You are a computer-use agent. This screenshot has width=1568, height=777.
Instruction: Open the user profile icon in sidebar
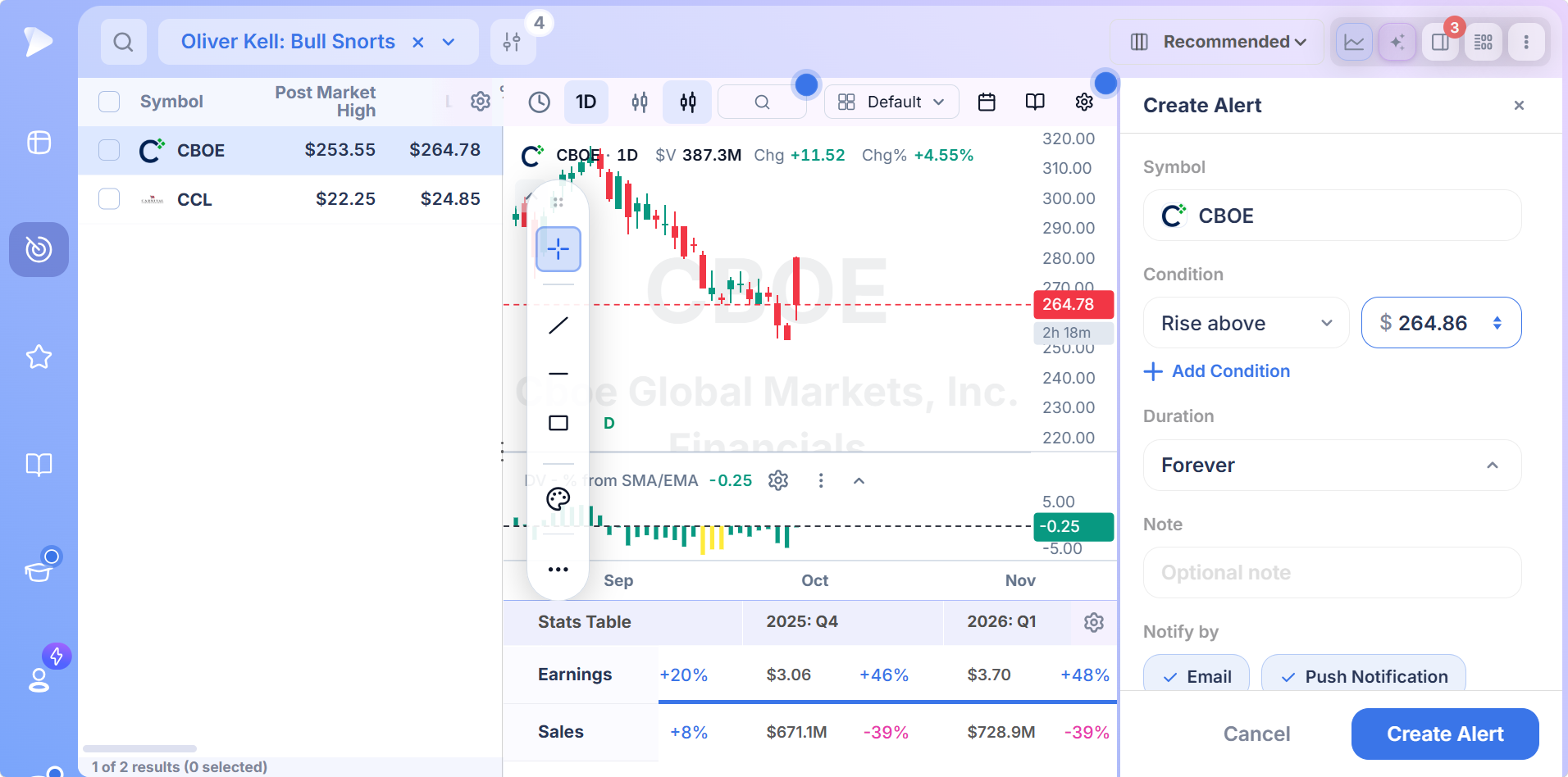pos(39,679)
